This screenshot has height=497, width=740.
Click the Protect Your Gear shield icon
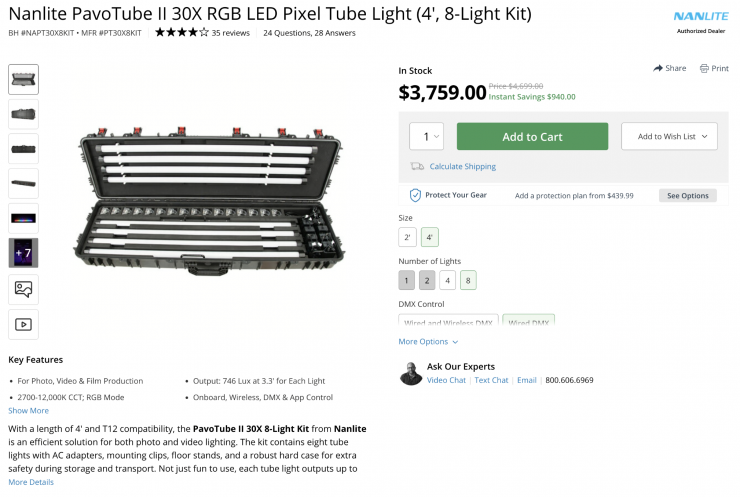coord(415,195)
